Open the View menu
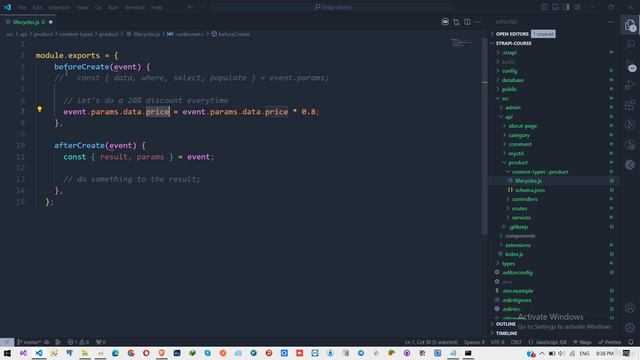This screenshot has height=360, width=640. point(82,7)
